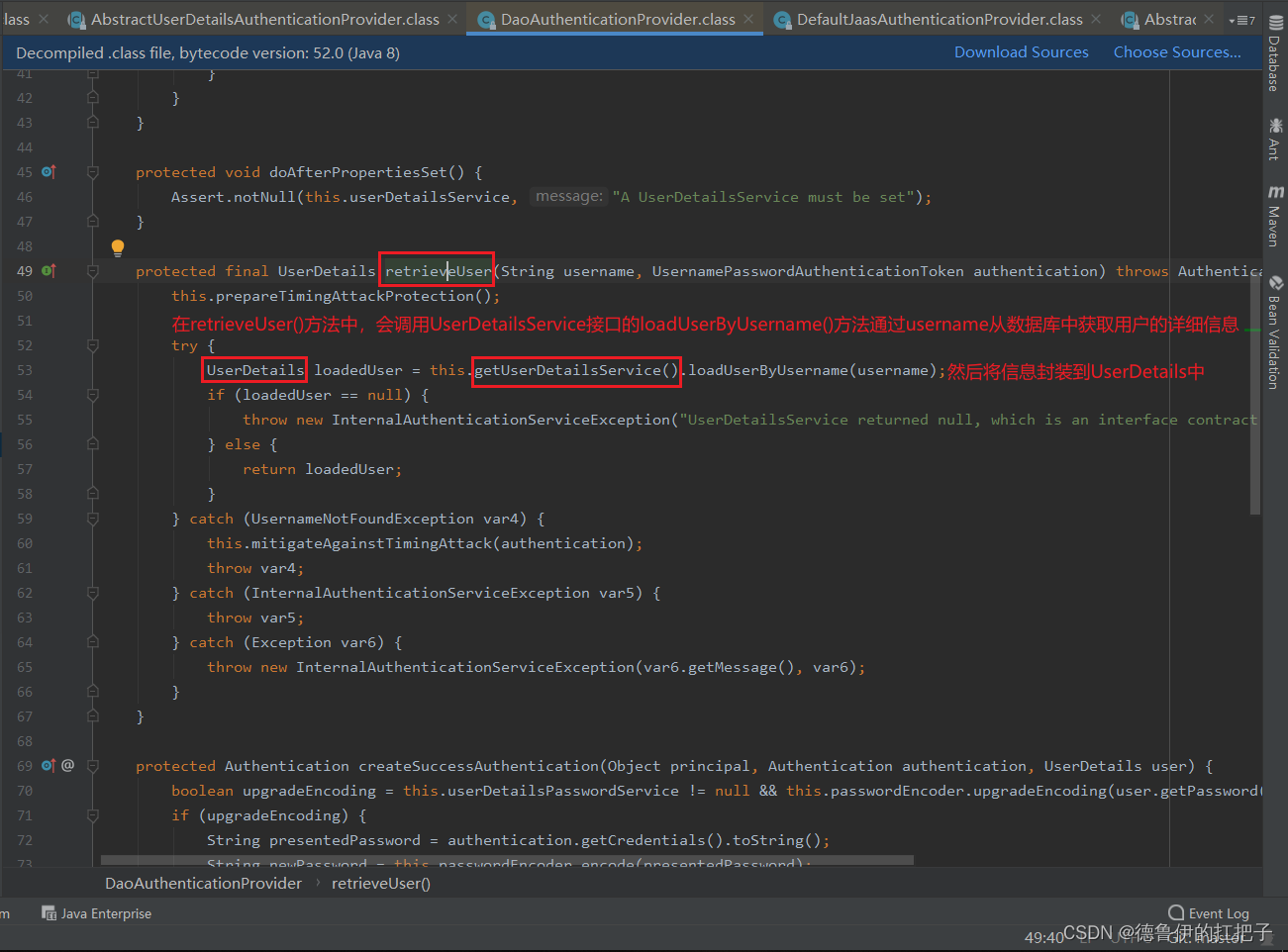Click 'return loadedUser;' on line 57
Viewport: 1288px width, 952px height.
tap(323, 469)
